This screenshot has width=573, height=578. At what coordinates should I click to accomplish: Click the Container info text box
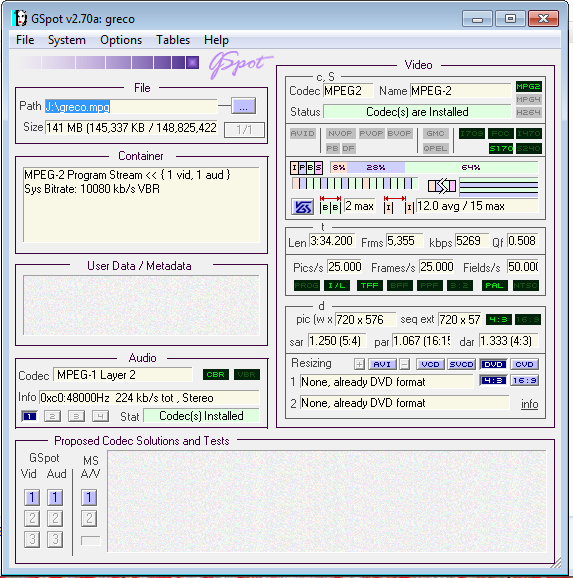click(142, 205)
